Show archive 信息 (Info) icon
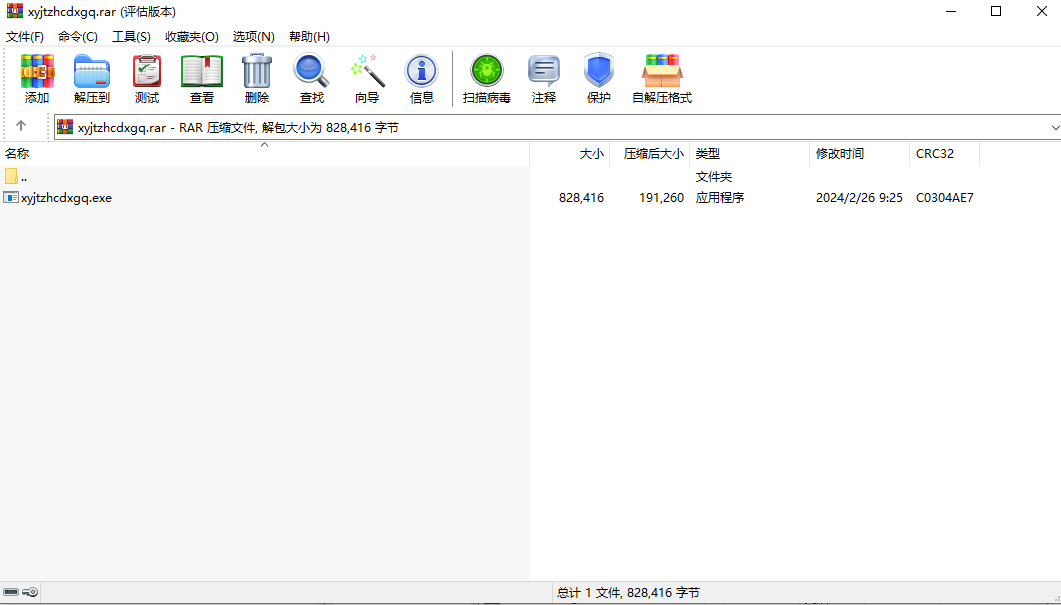Image resolution: width=1061 pixels, height=605 pixels. [422, 79]
